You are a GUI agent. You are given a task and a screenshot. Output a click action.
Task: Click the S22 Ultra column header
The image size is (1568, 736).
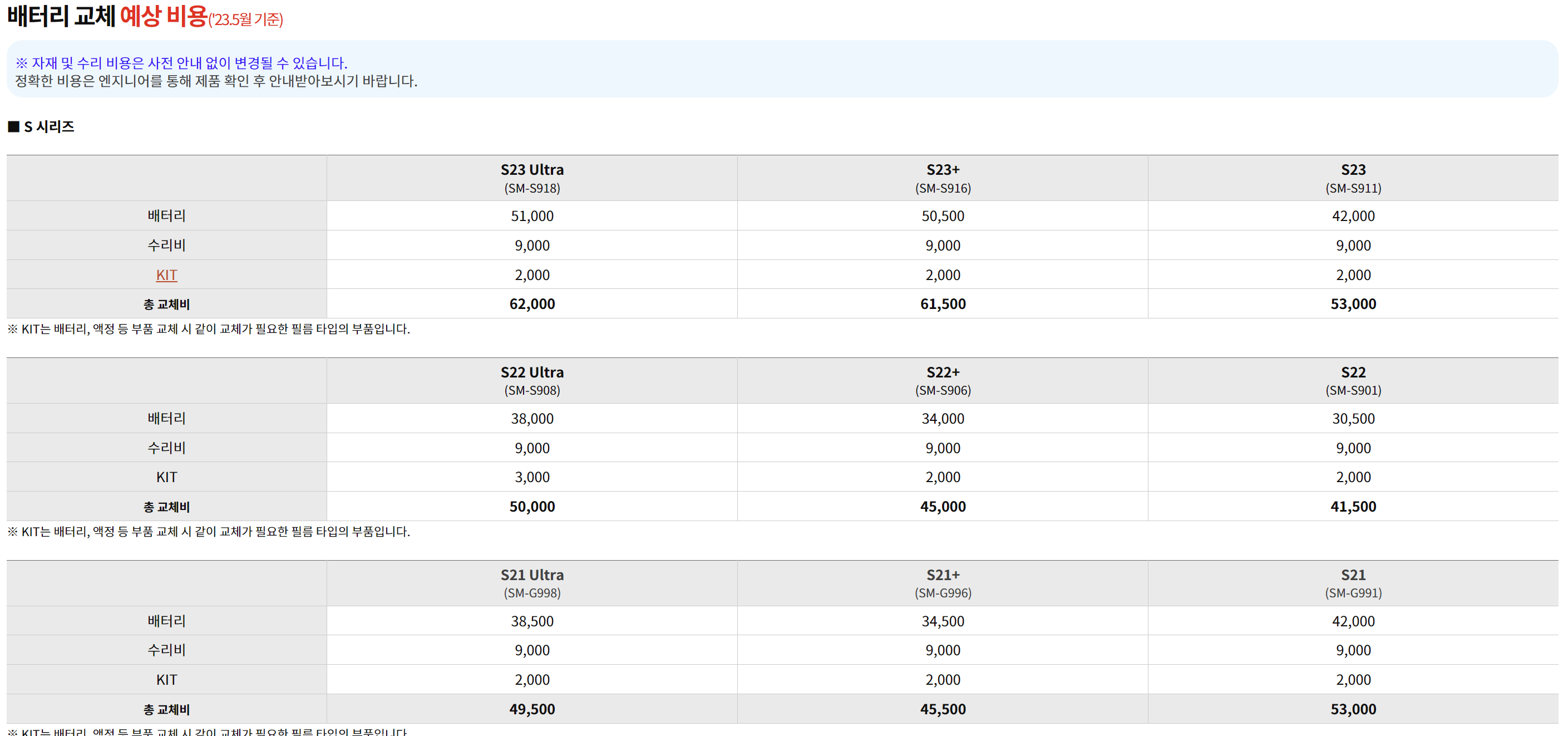click(531, 380)
